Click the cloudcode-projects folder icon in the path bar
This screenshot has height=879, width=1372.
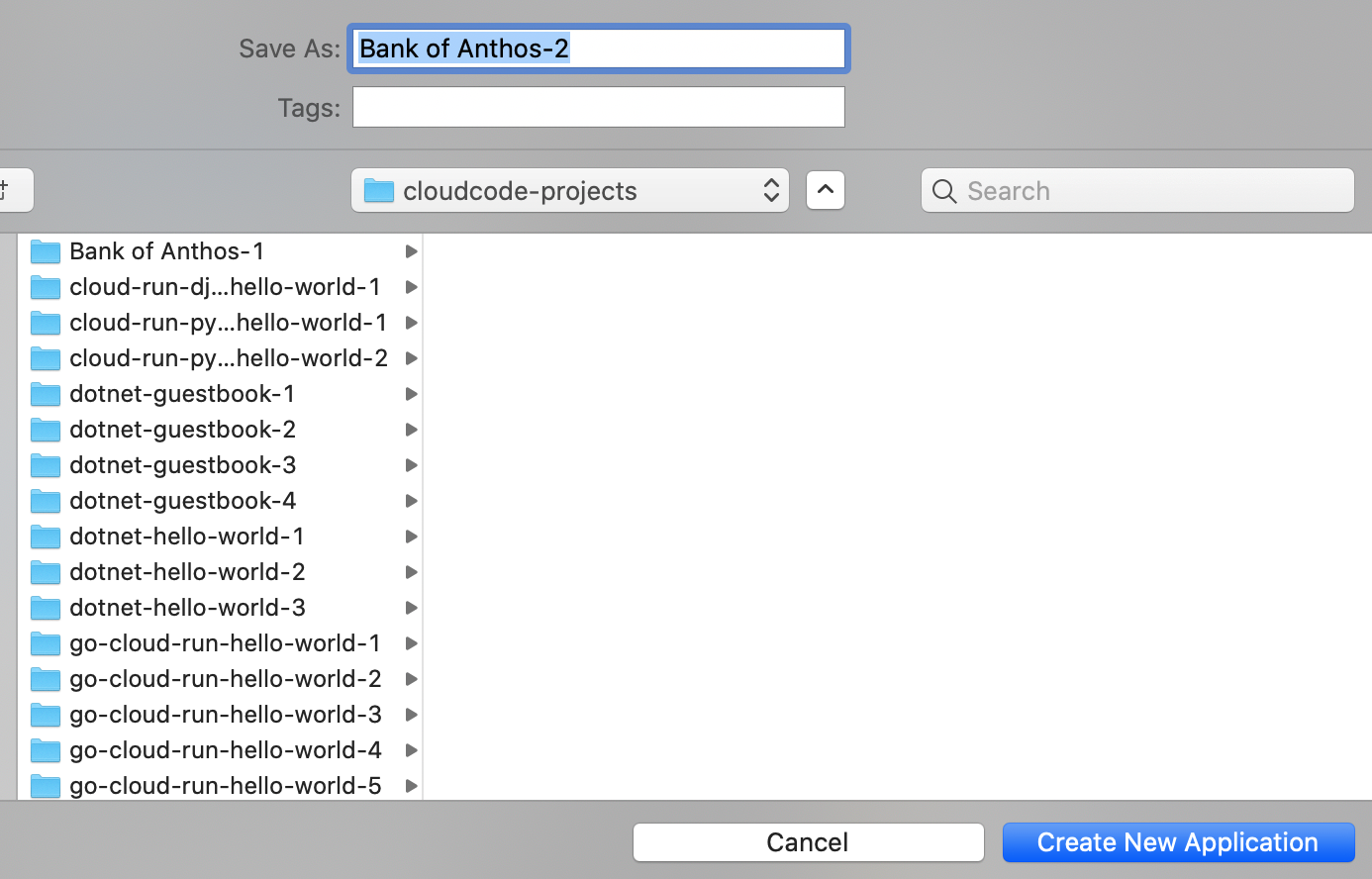(378, 190)
